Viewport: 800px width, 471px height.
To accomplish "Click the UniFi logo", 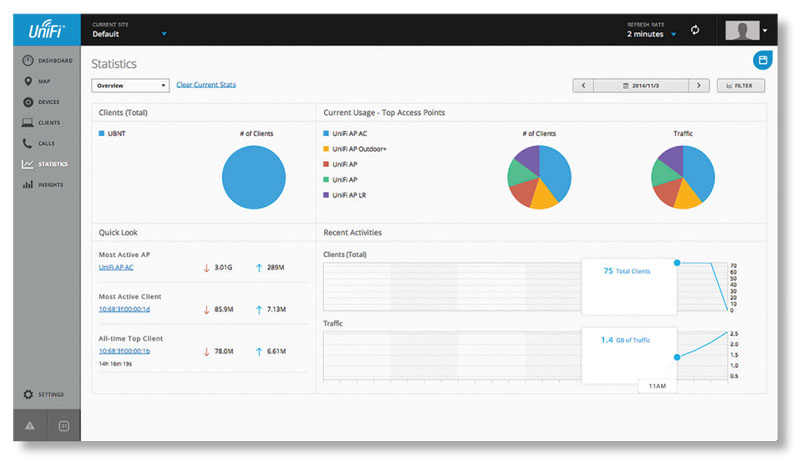I will 46,30.
